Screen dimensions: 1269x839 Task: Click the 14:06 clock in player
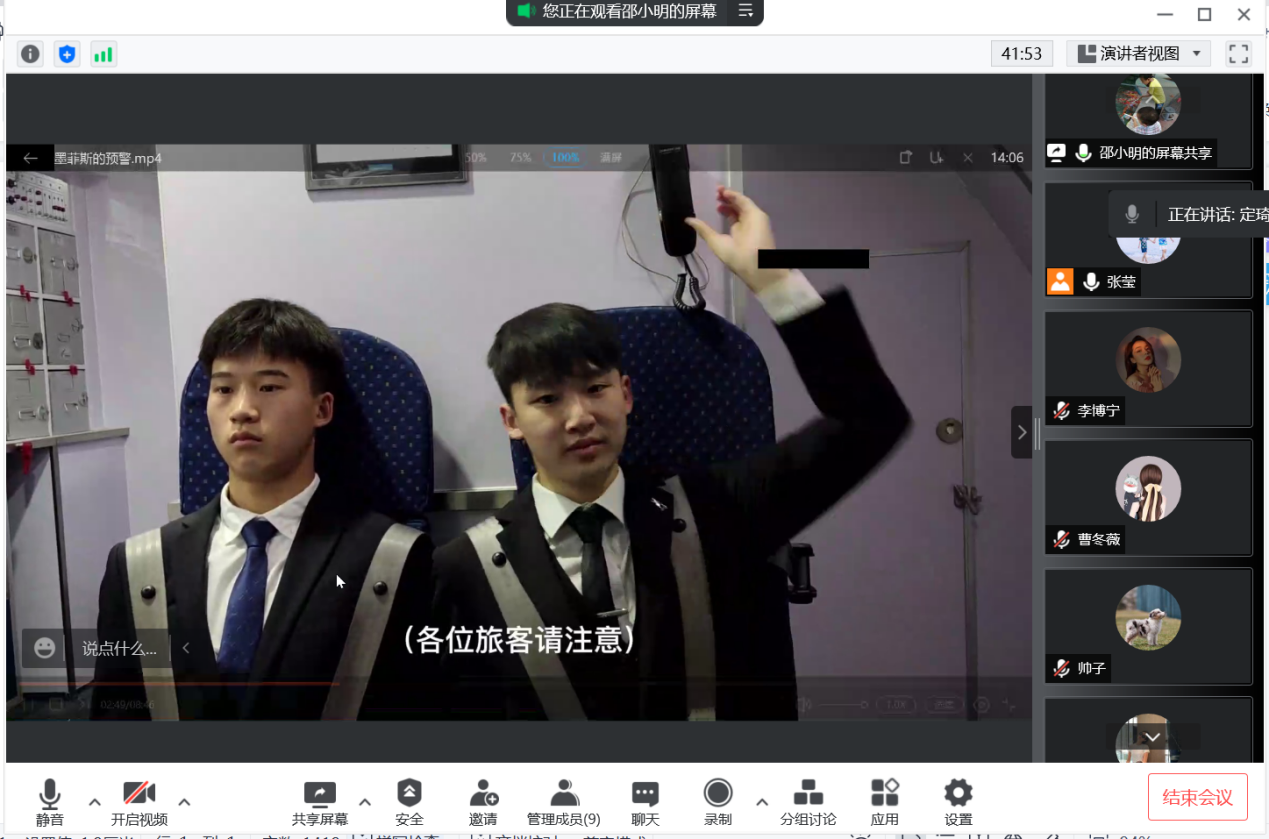point(1007,158)
